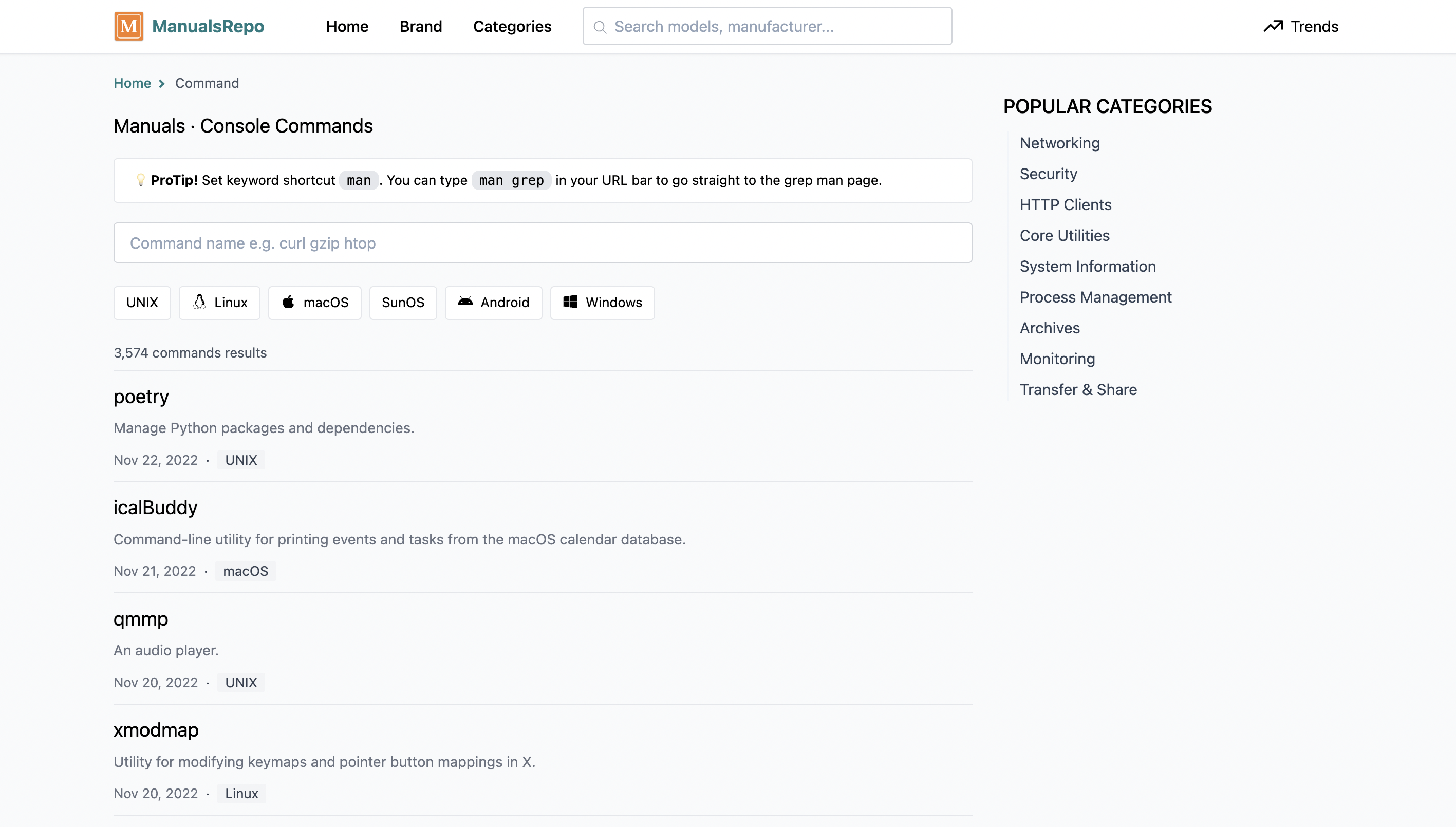Screen dimensions: 1456x827
Task: Filter by Android robot icon
Action: (x=465, y=302)
